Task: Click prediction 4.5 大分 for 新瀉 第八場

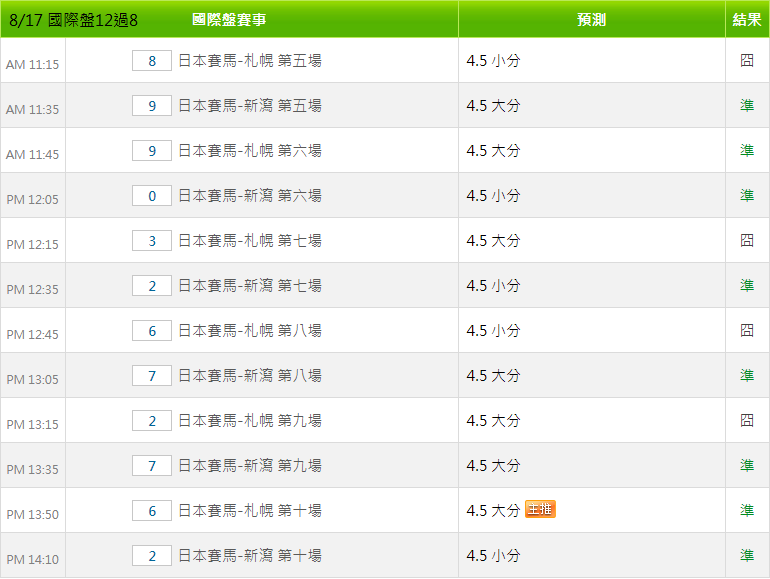Action: (x=494, y=376)
